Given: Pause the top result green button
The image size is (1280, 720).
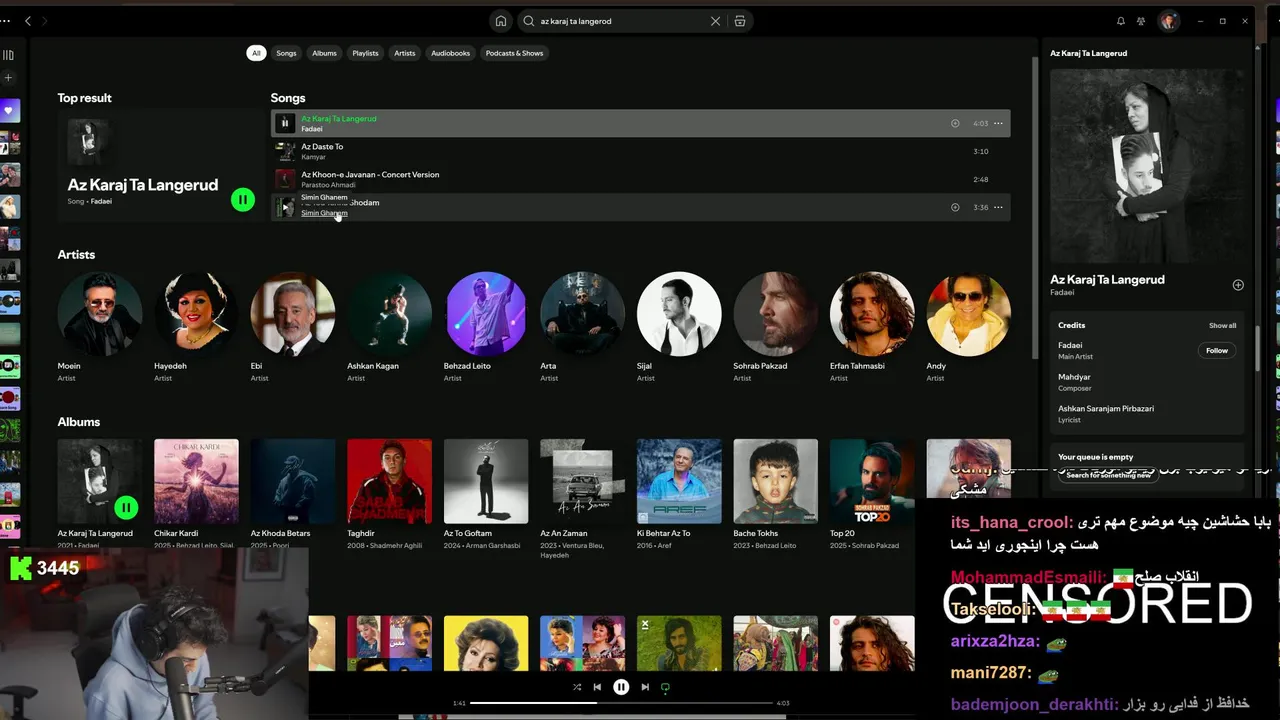Looking at the screenshot, I should point(243,200).
